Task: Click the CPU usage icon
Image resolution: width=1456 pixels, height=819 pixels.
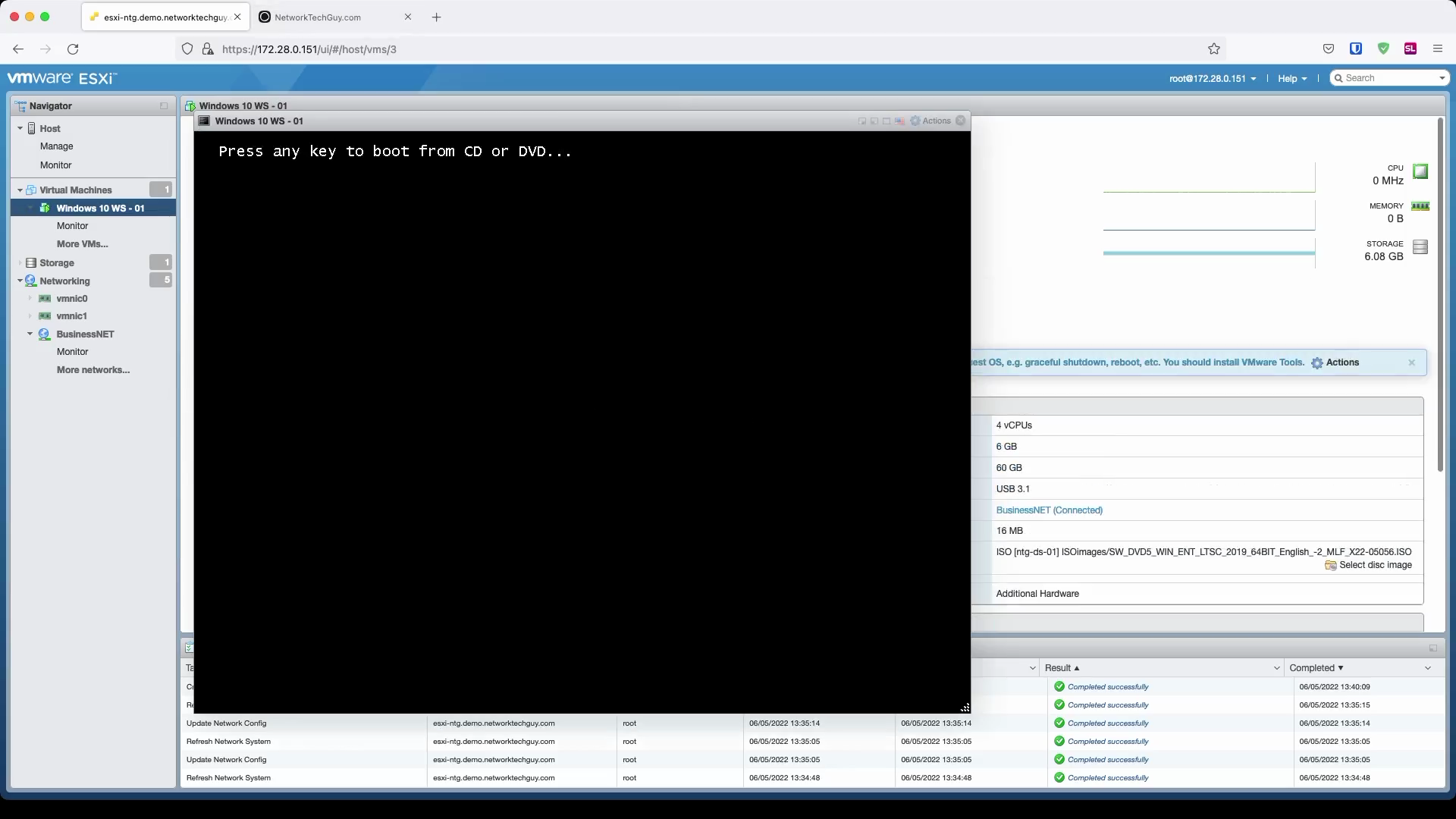Action: click(1420, 171)
